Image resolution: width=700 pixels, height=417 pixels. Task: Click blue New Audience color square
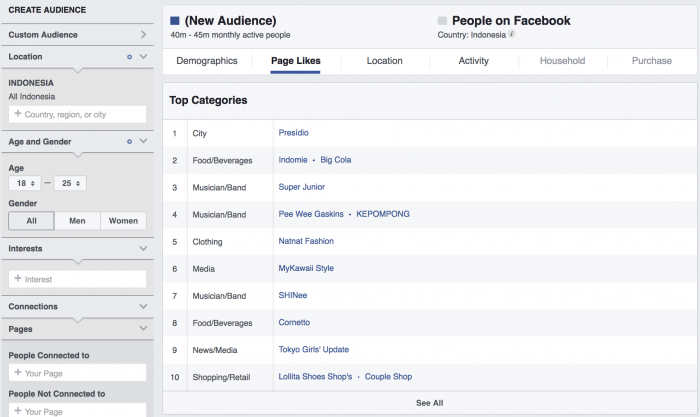[x=175, y=20]
